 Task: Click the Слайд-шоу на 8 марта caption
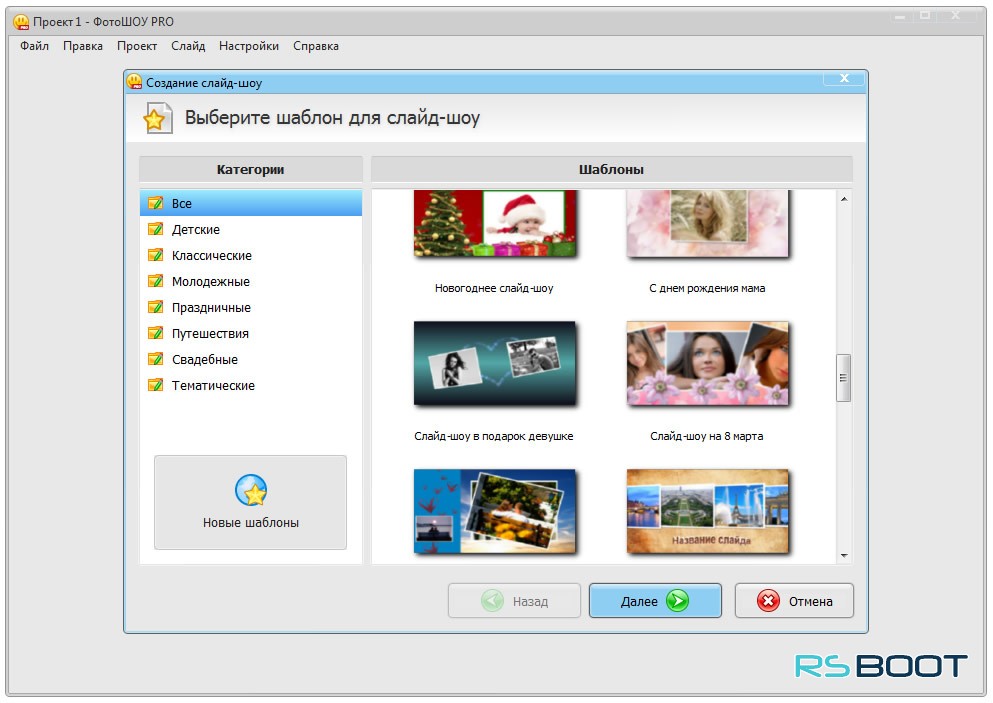point(707,436)
